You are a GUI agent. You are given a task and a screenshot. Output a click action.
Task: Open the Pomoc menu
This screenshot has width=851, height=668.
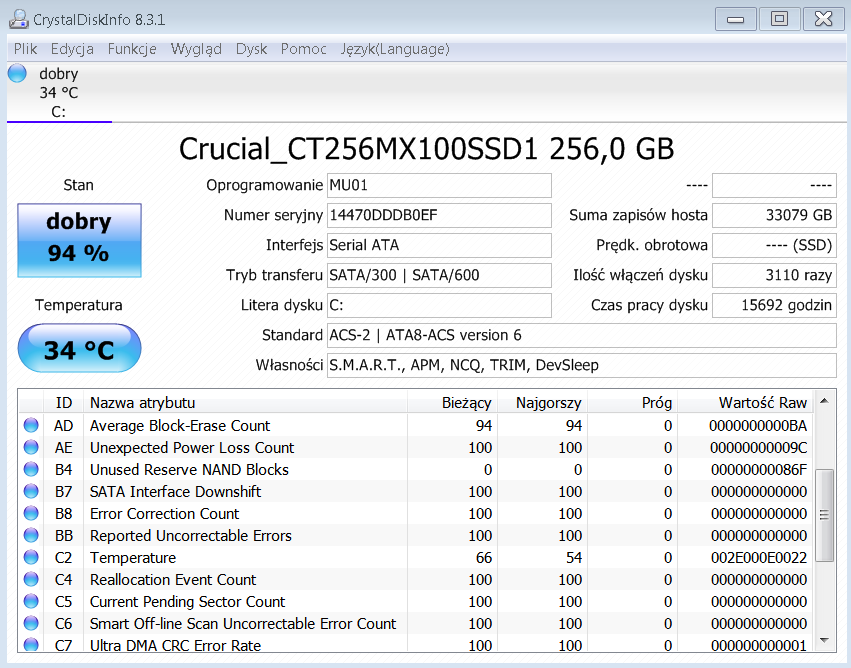click(303, 49)
